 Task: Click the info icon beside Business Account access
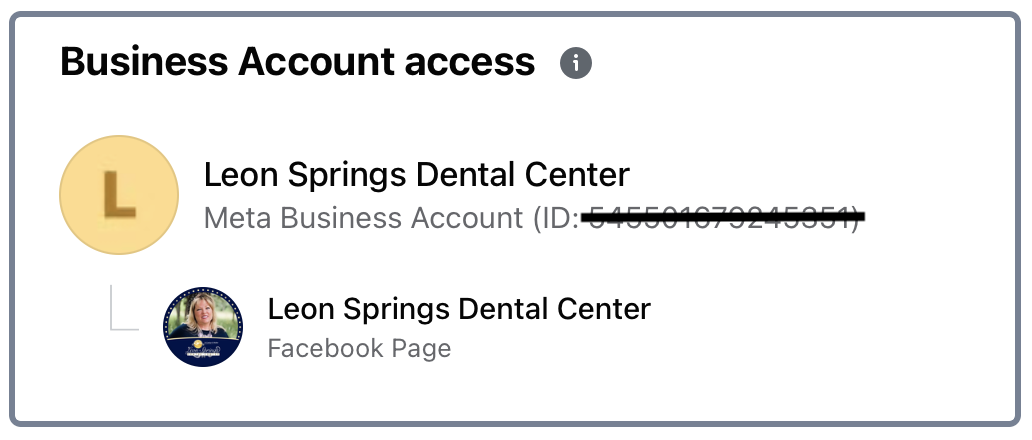coord(576,63)
